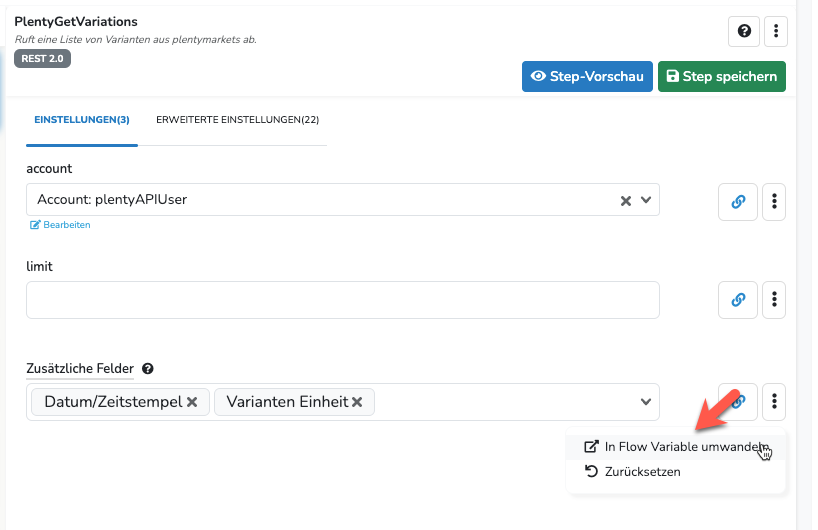The width and height of the screenshot is (818, 530).
Task: Open three-dot menu beside limit field
Action: click(x=774, y=299)
